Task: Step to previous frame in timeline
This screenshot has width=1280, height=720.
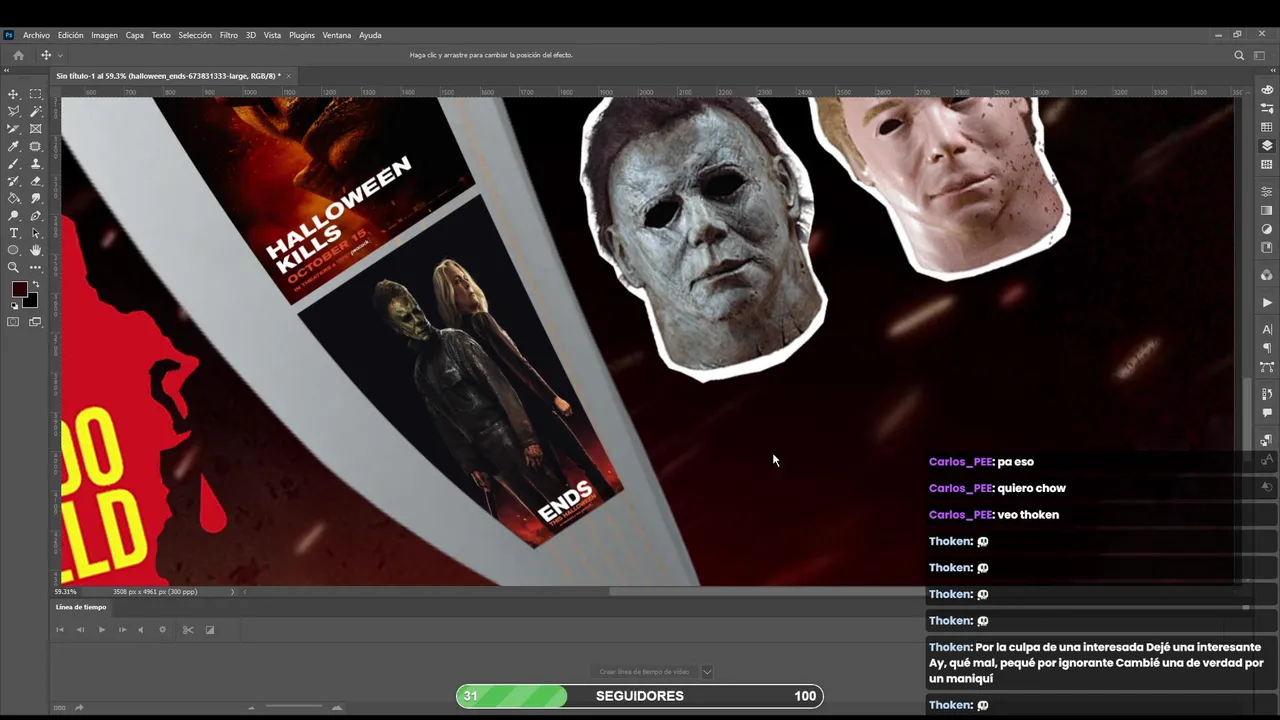Action: tap(81, 630)
